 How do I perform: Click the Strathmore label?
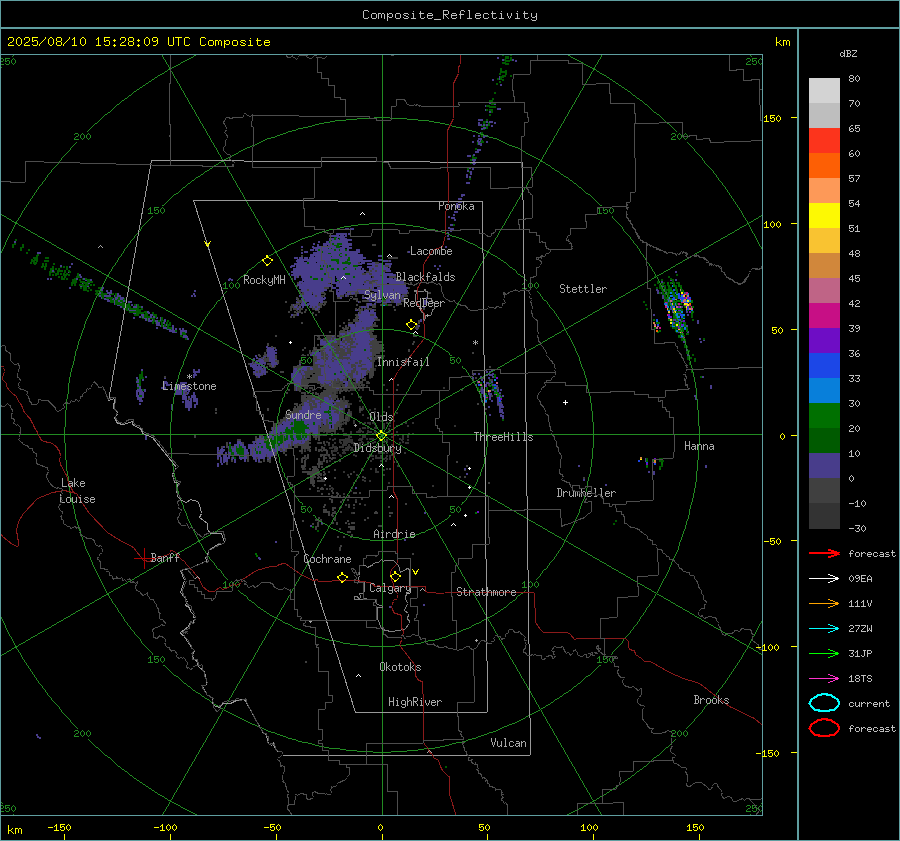point(486,592)
